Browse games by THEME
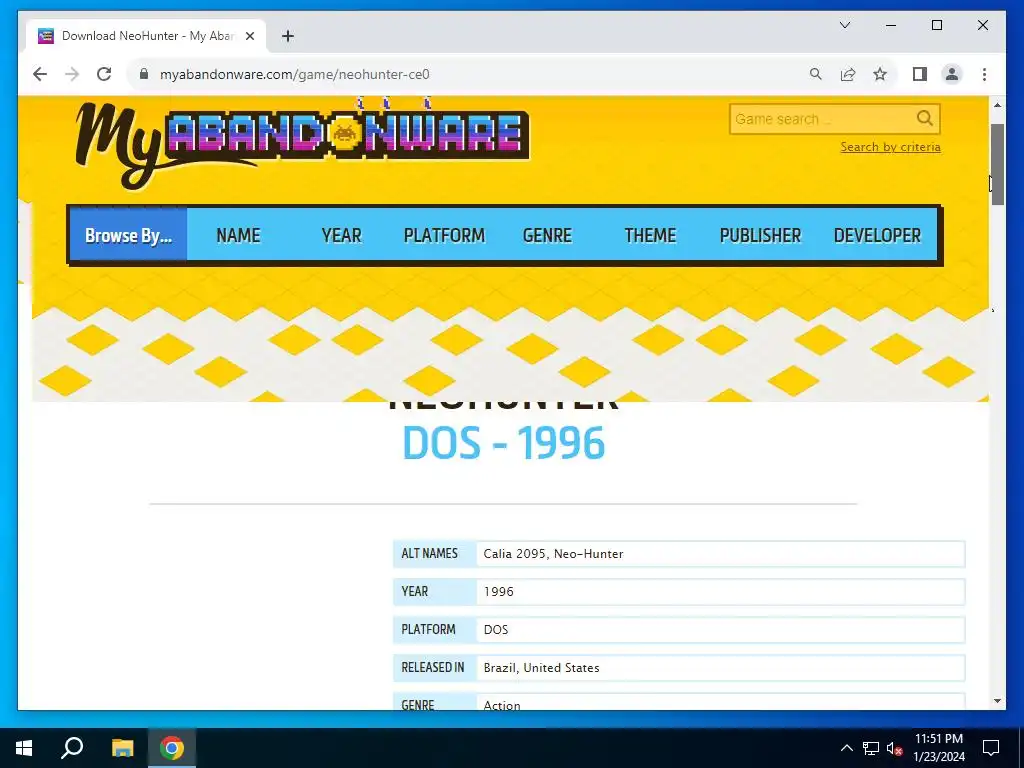1024x768 pixels. point(650,235)
